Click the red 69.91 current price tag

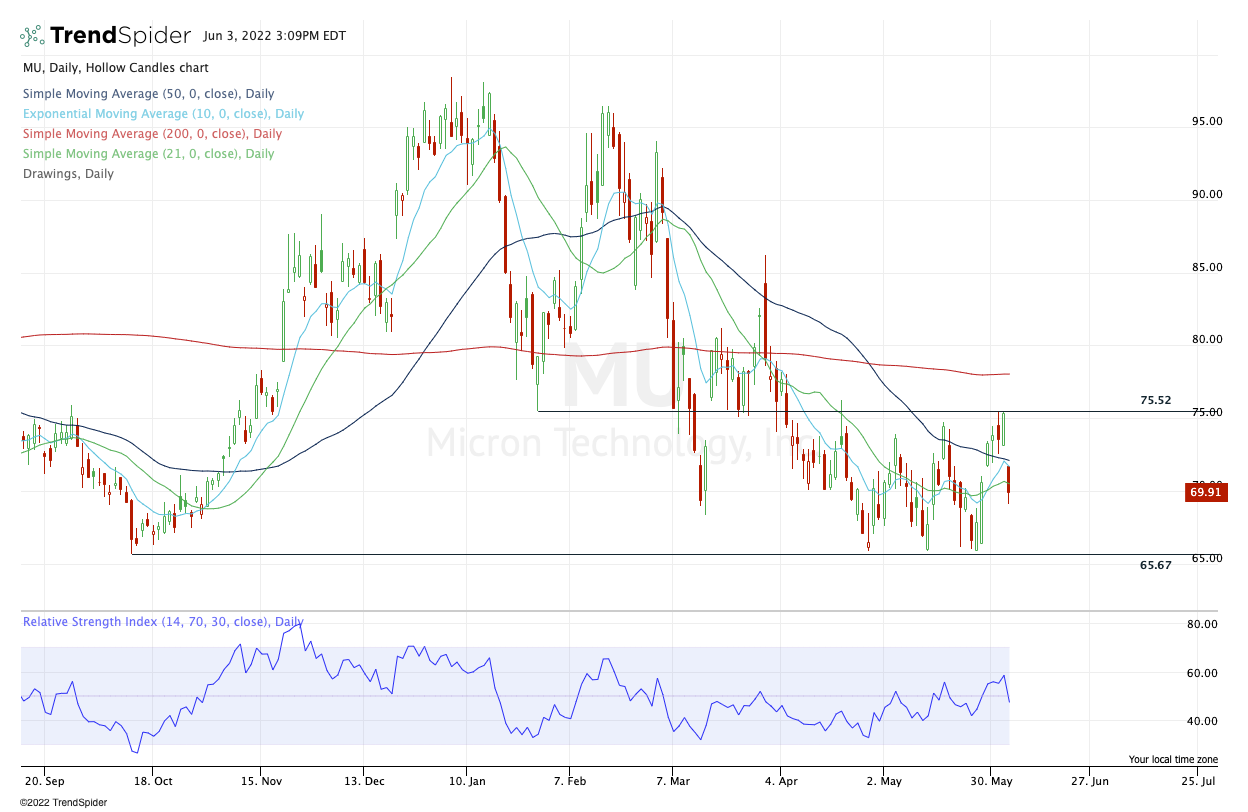1203,491
